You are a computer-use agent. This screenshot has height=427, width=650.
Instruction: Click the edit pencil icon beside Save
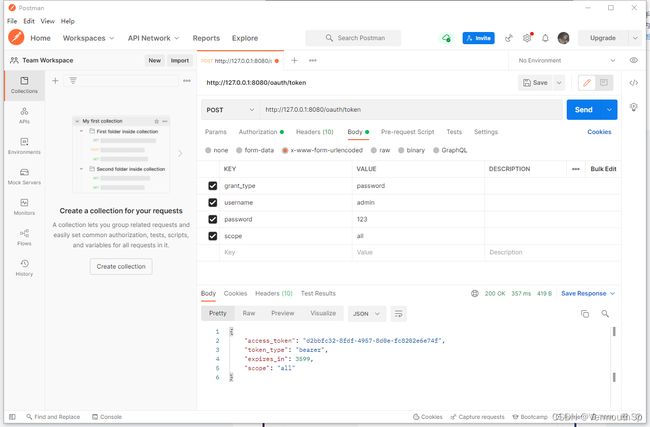point(587,82)
